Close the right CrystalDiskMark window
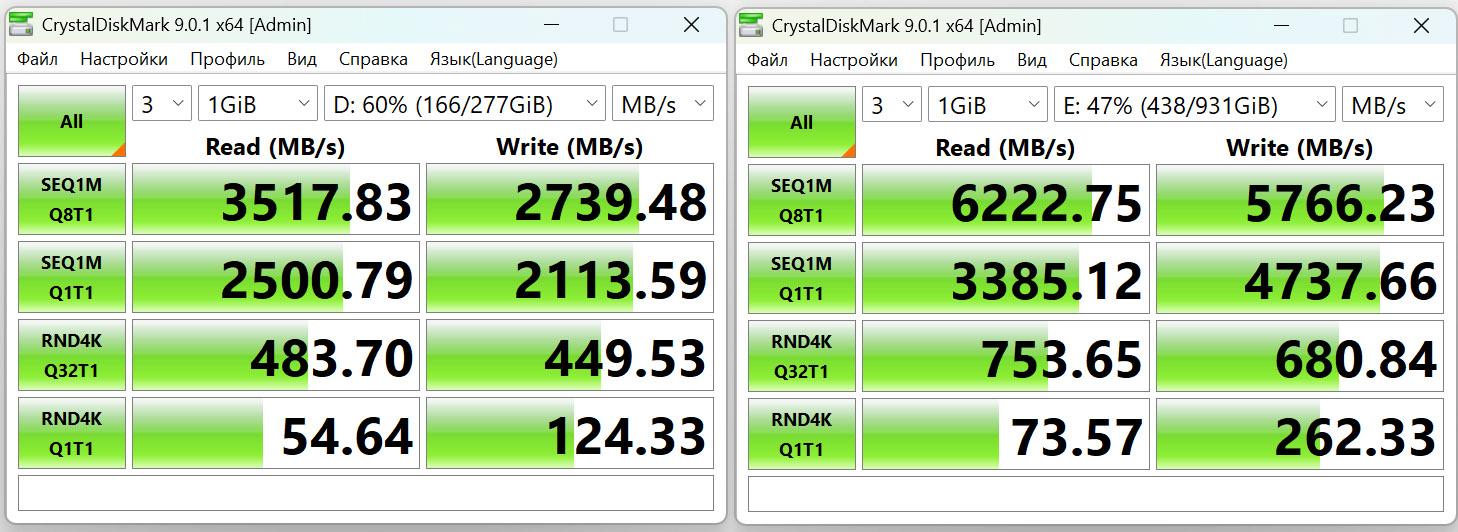Image resolution: width=1458 pixels, height=532 pixels. click(1421, 25)
